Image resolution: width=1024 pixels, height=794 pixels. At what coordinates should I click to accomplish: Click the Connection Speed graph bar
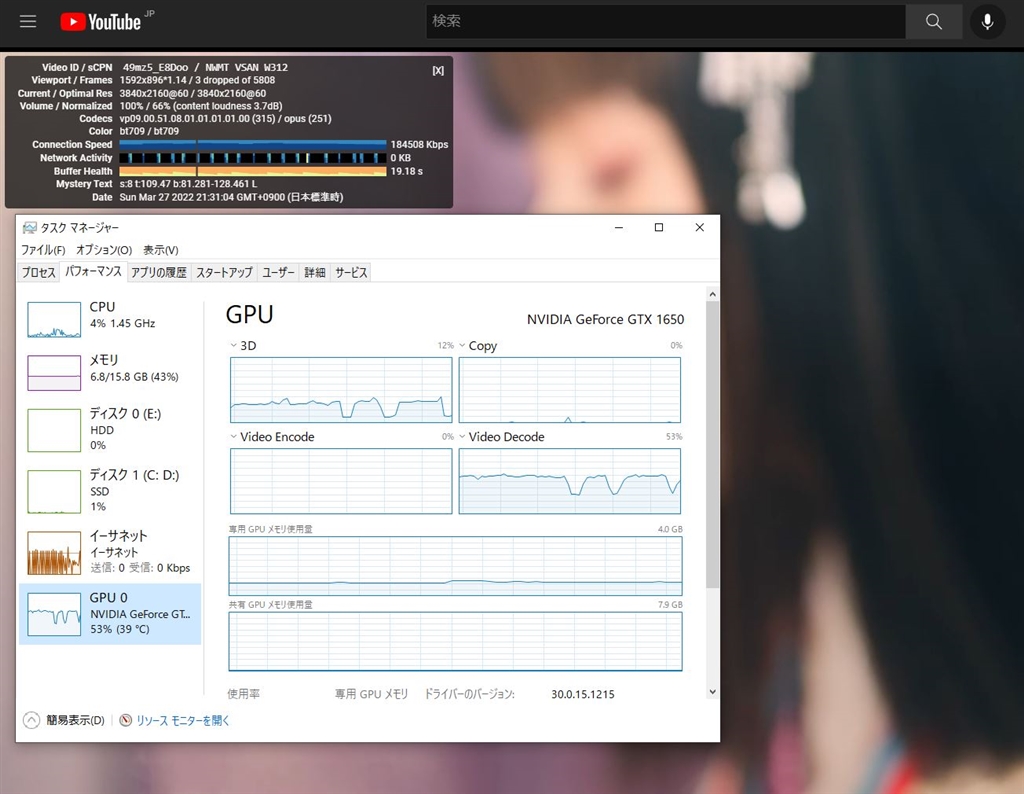(x=253, y=144)
